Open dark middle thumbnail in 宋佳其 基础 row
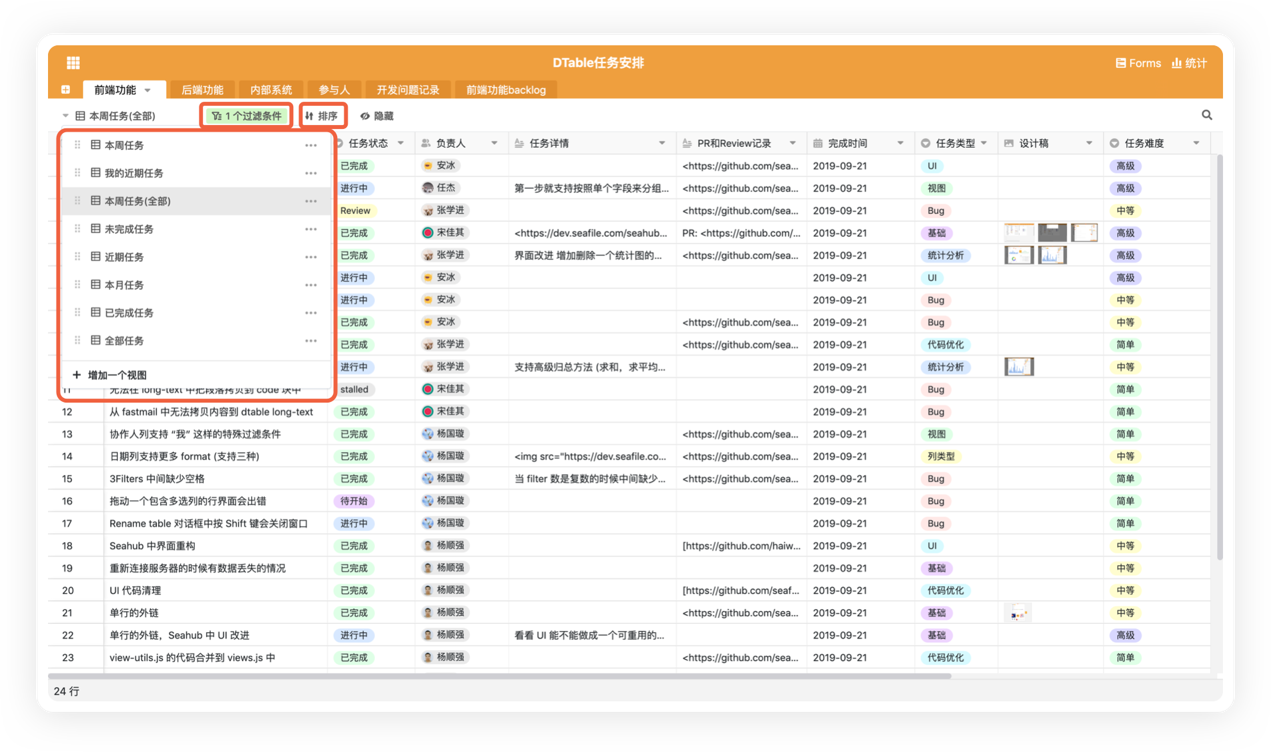 [1052, 233]
